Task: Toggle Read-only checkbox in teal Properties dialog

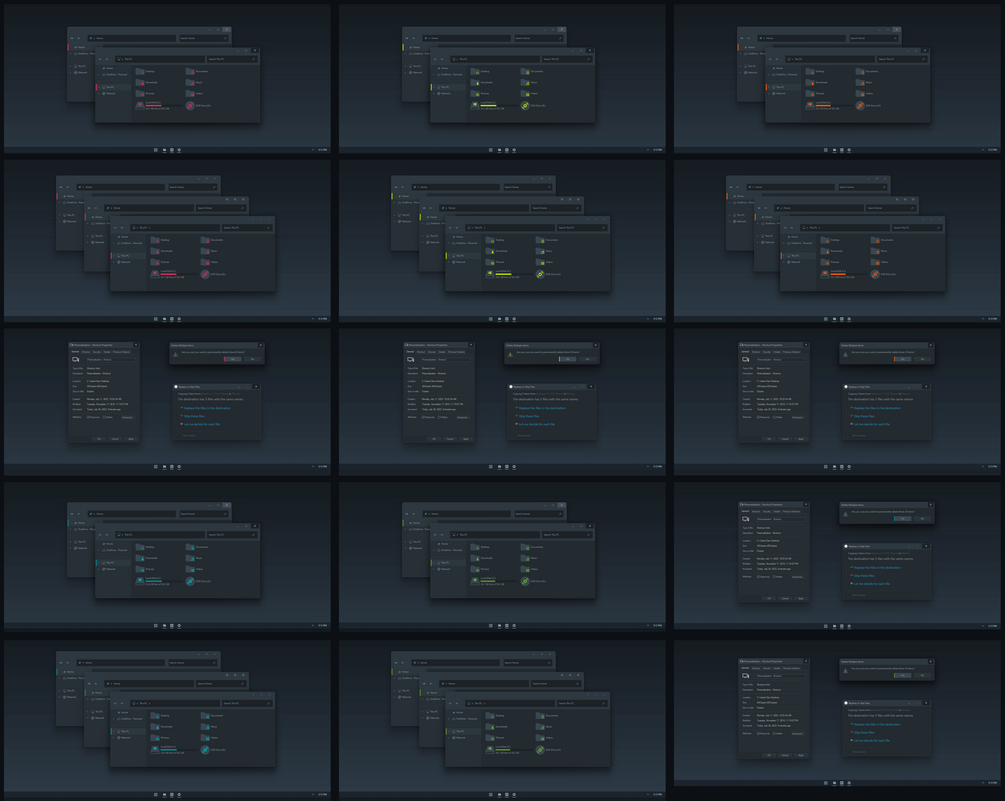Action: click(x=758, y=577)
